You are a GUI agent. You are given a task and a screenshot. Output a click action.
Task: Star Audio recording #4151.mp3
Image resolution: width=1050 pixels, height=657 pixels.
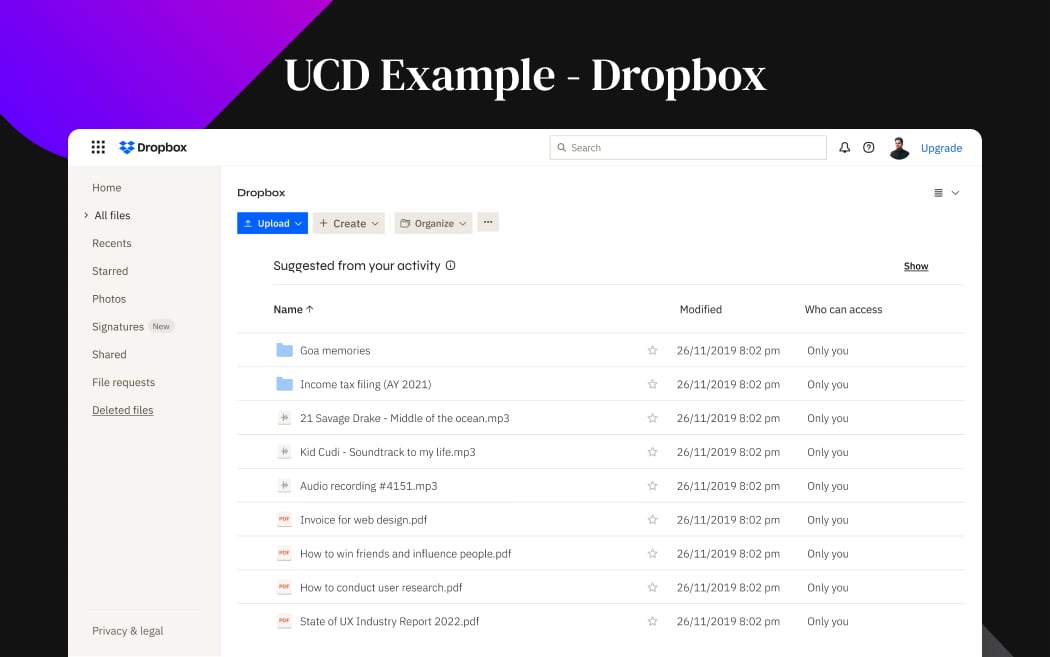click(652, 486)
